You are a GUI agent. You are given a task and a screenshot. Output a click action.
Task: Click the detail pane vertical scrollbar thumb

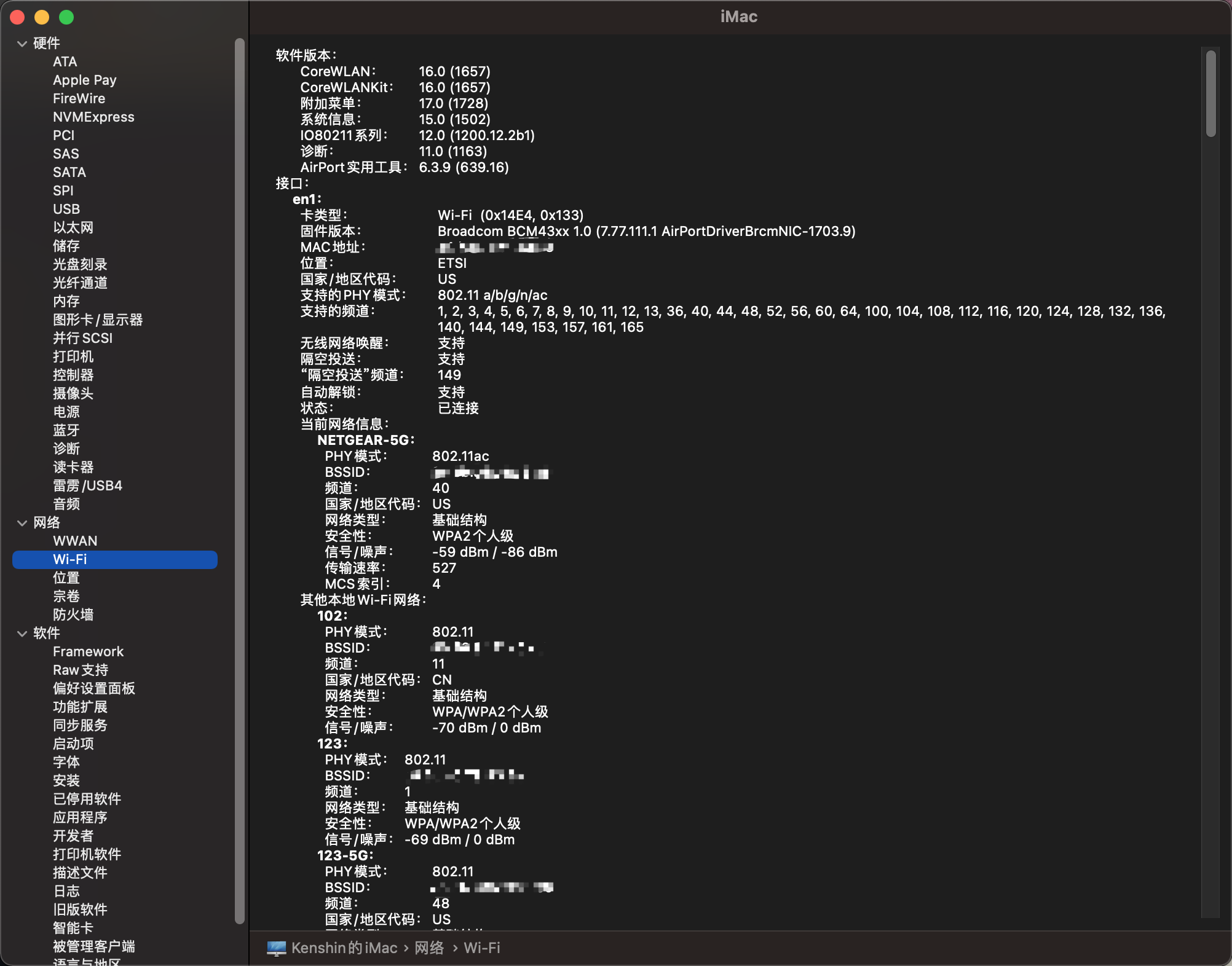(1210, 93)
